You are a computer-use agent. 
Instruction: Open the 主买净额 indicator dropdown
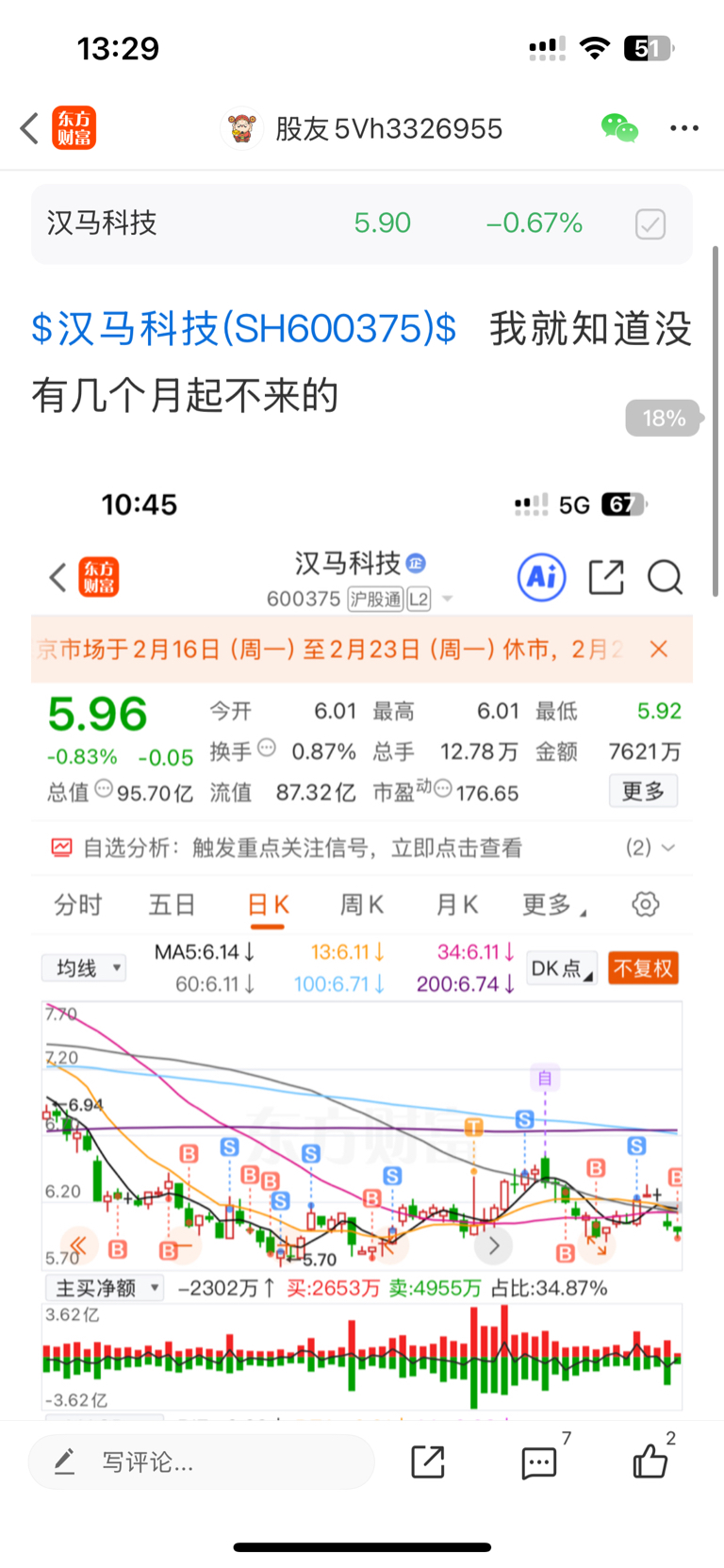point(104,1288)
